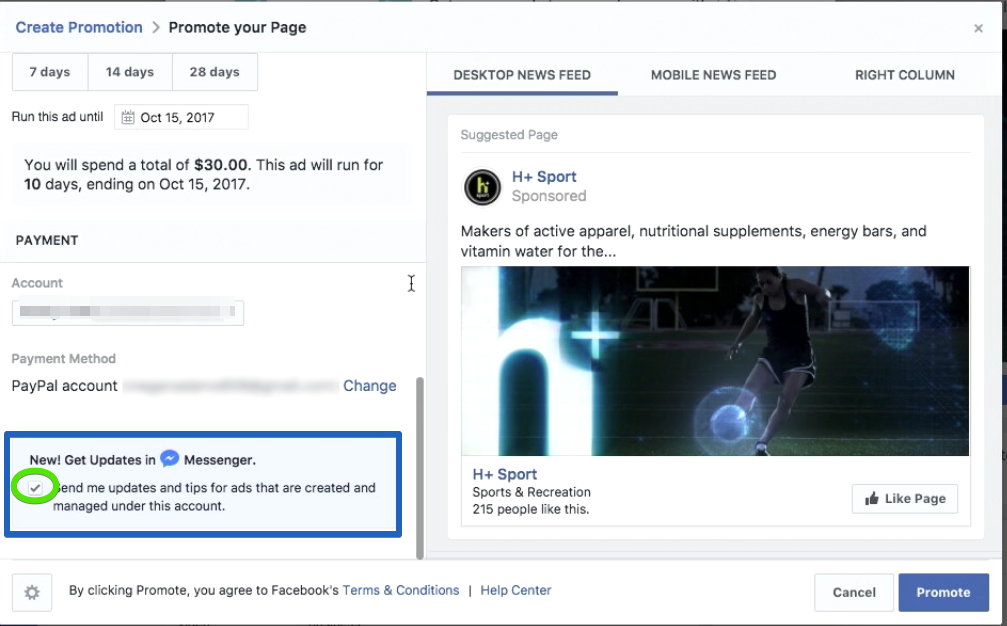Close the Promote your Page dialog
Screen dimensions: 1007x626
tap(978, 28)
